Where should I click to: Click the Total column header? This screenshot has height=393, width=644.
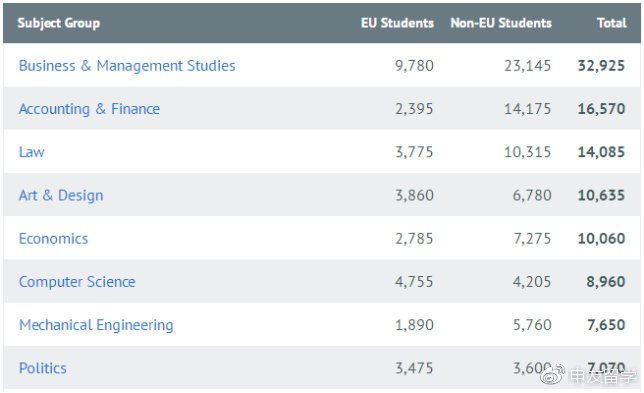point(612,23)
